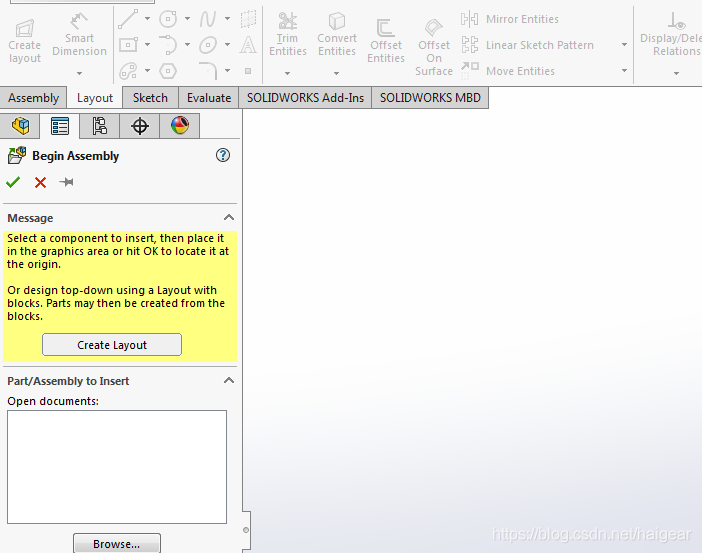
Task: Click the Create Layout button in Message
Action: [112, 345]
